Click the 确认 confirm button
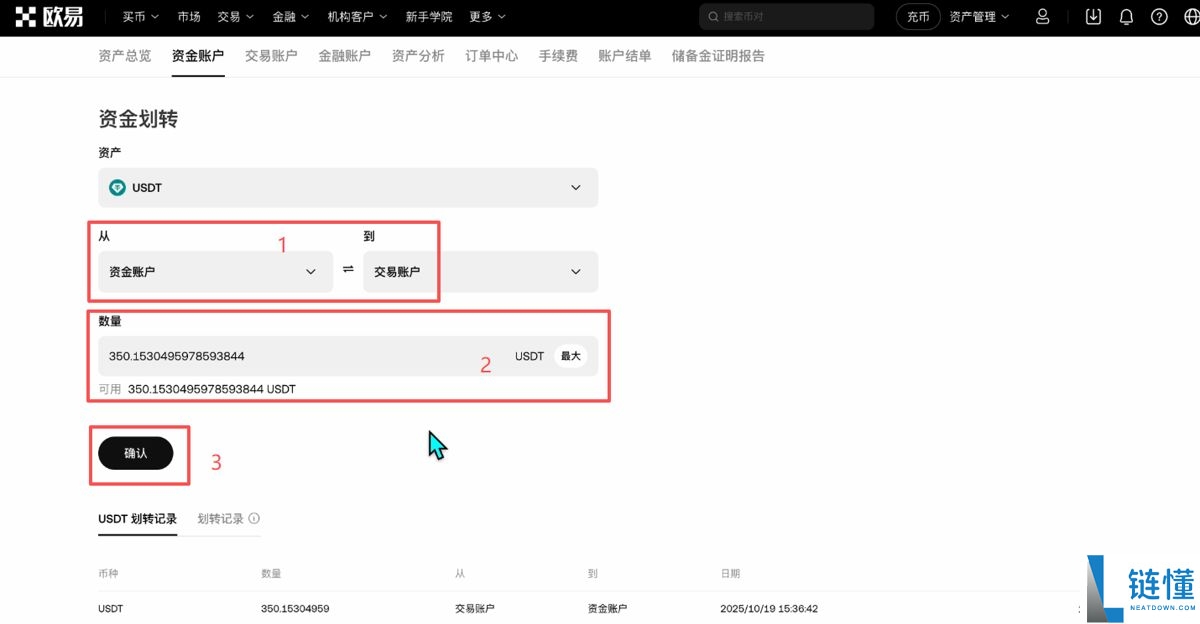The width and height of the screenshot is (1200, 624). [138, 453]
